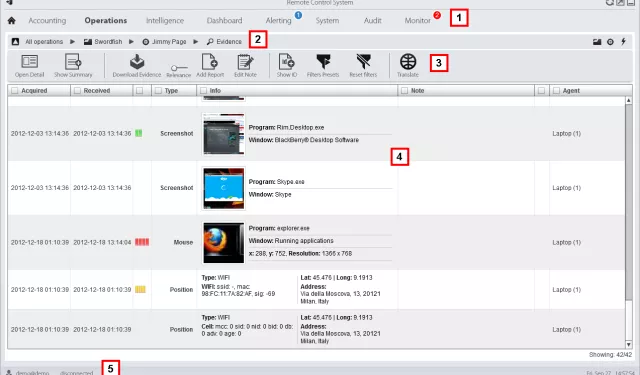Viewport: 640px width, 375px height.
Task: Go to the Home icon
Action: pos(11,20)
